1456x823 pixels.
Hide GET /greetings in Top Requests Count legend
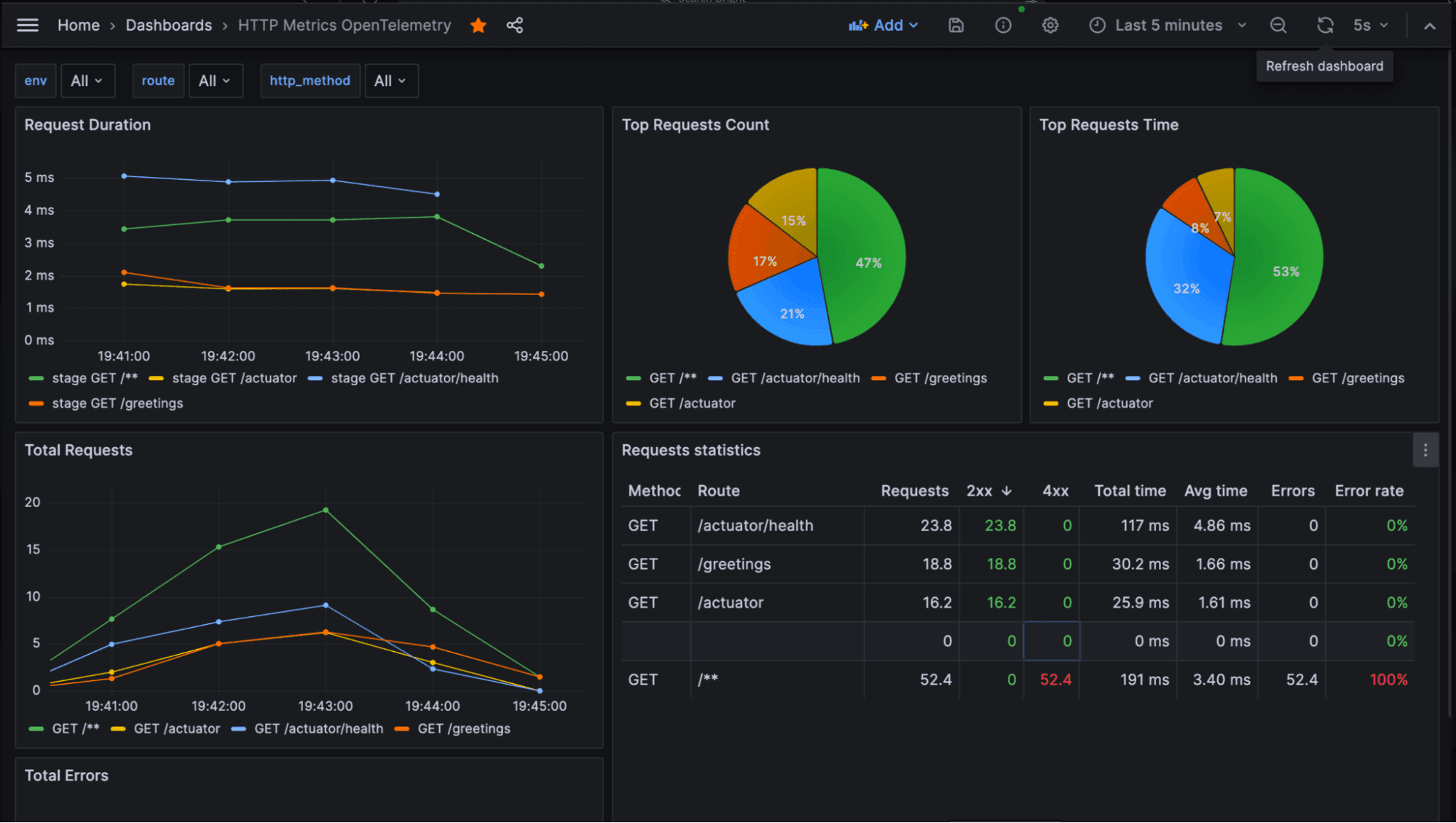pyautogui.click(x=940, y=378)
